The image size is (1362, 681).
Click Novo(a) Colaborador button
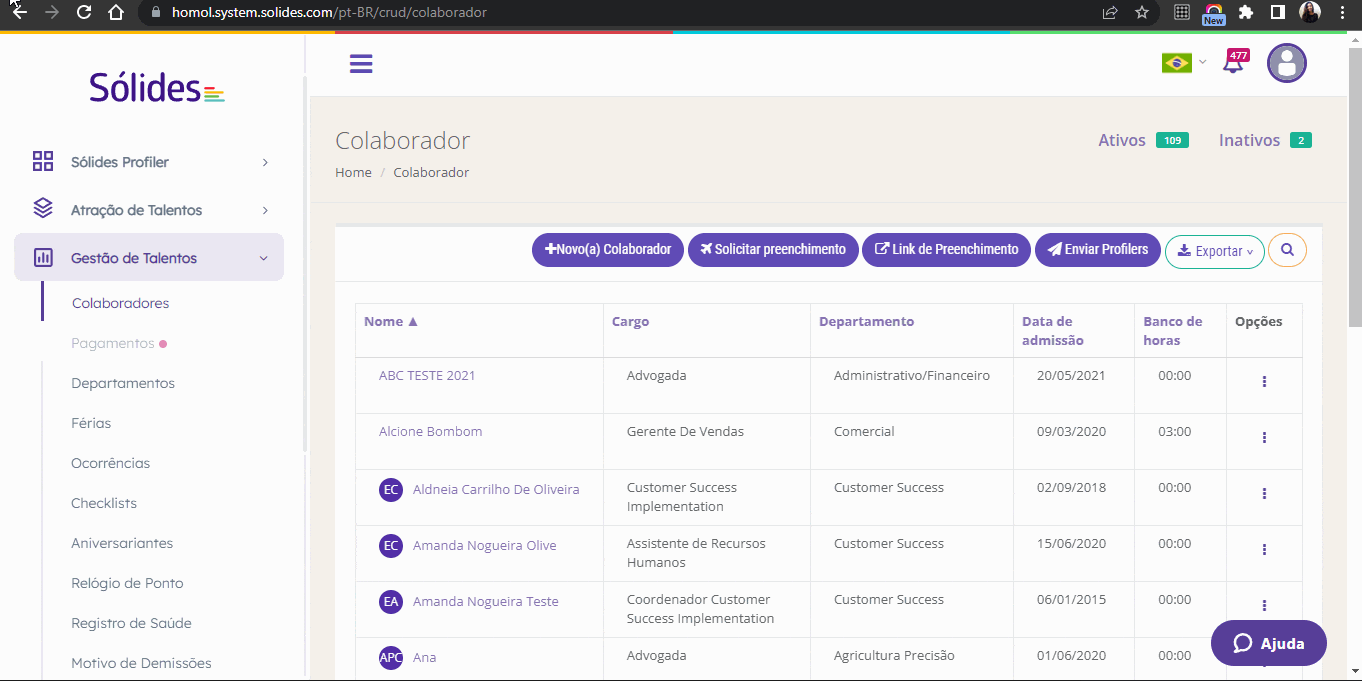[x=608, y=250]
